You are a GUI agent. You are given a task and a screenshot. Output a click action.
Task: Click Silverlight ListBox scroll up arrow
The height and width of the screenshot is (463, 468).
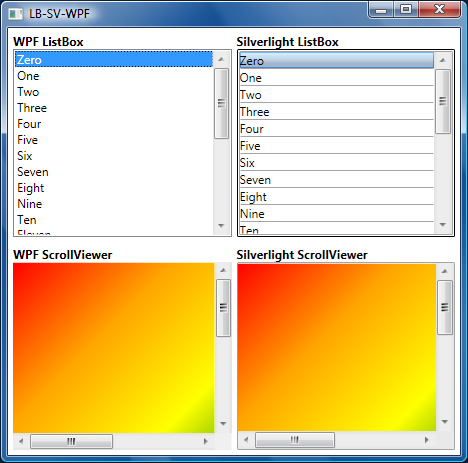pos(443,60)
